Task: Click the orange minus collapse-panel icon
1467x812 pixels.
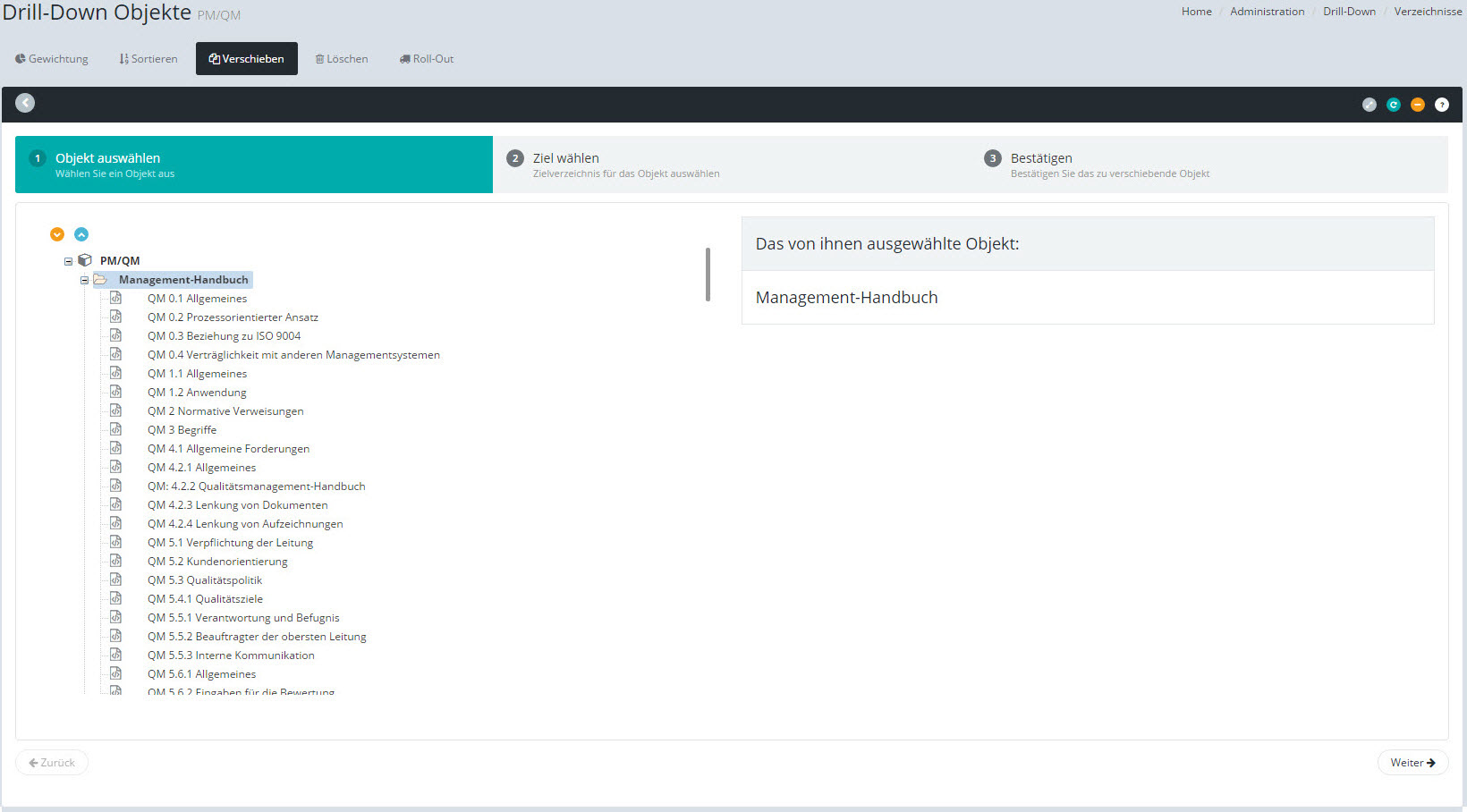Action: [x=1417, y=105]
